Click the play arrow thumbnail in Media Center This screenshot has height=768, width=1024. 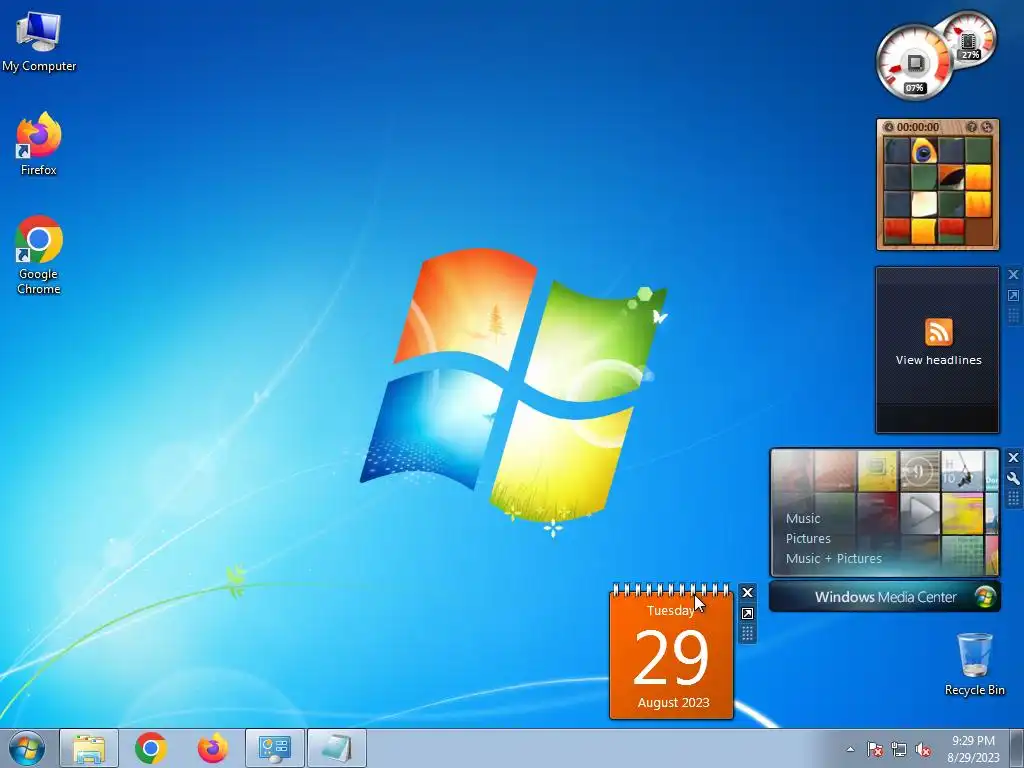pos(920,513)
